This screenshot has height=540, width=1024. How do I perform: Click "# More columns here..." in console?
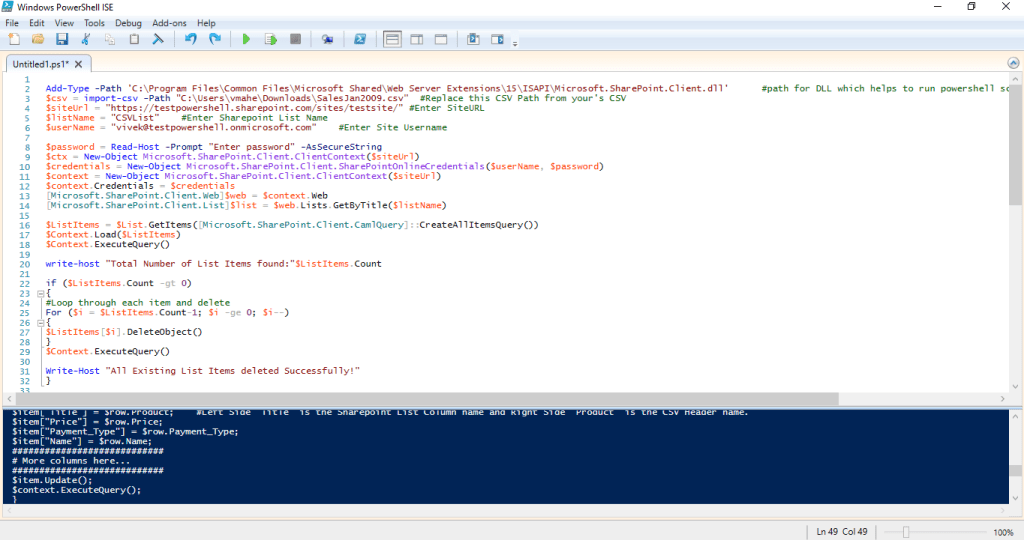pyautogui.click(x=71, y=460)
